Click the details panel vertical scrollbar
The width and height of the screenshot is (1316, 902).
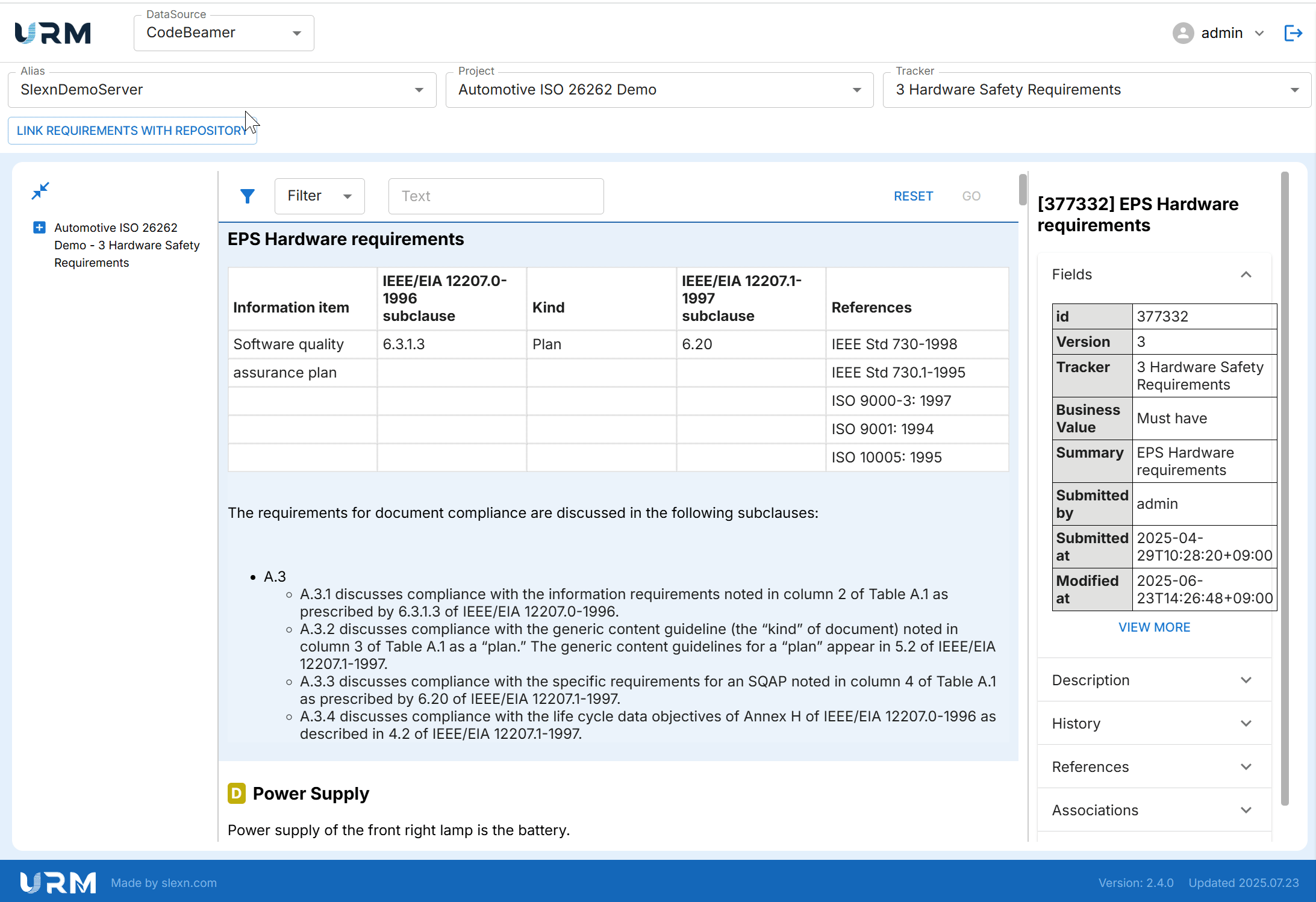[1284, 488]
